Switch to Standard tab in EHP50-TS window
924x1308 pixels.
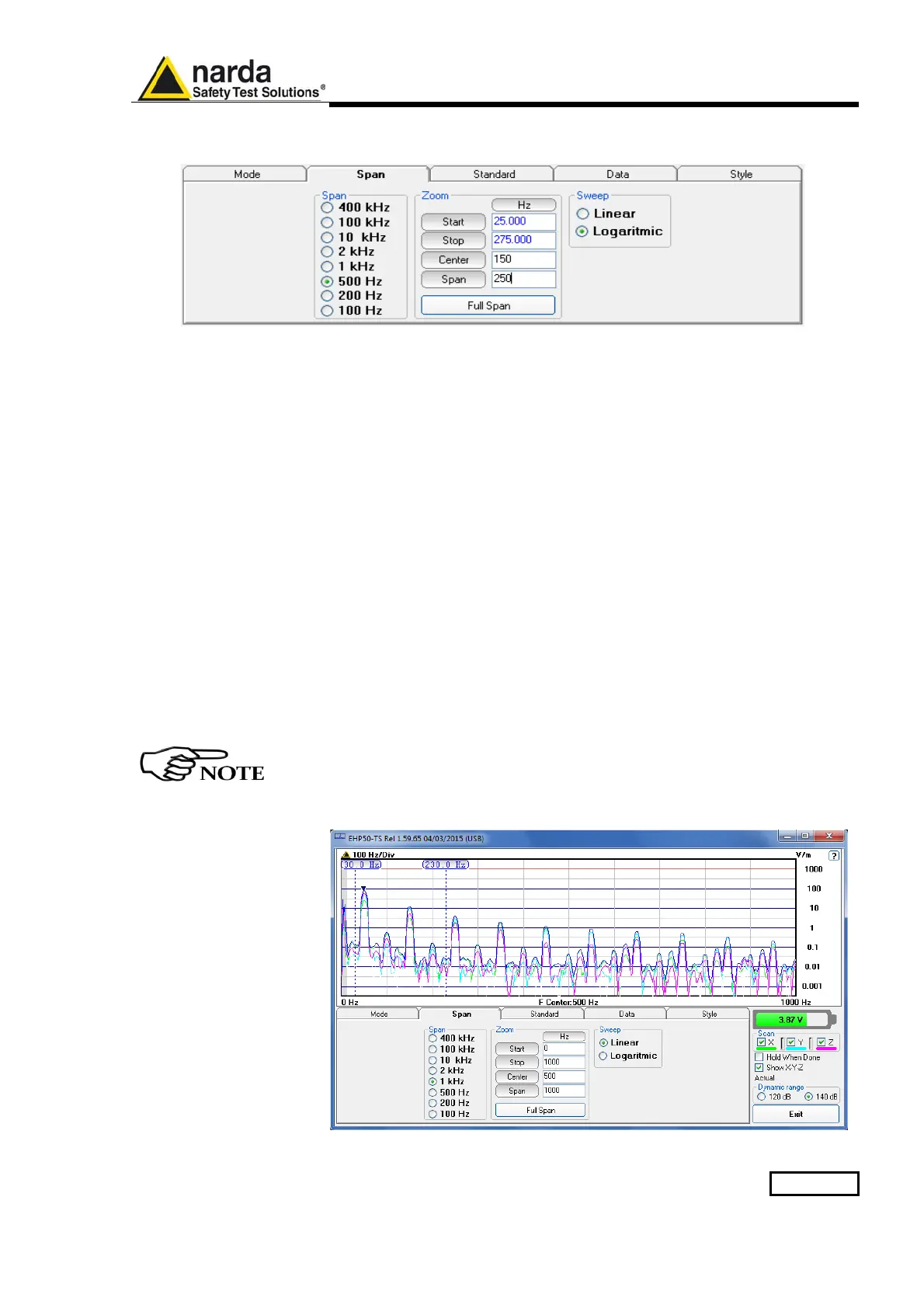[544, 1014]
